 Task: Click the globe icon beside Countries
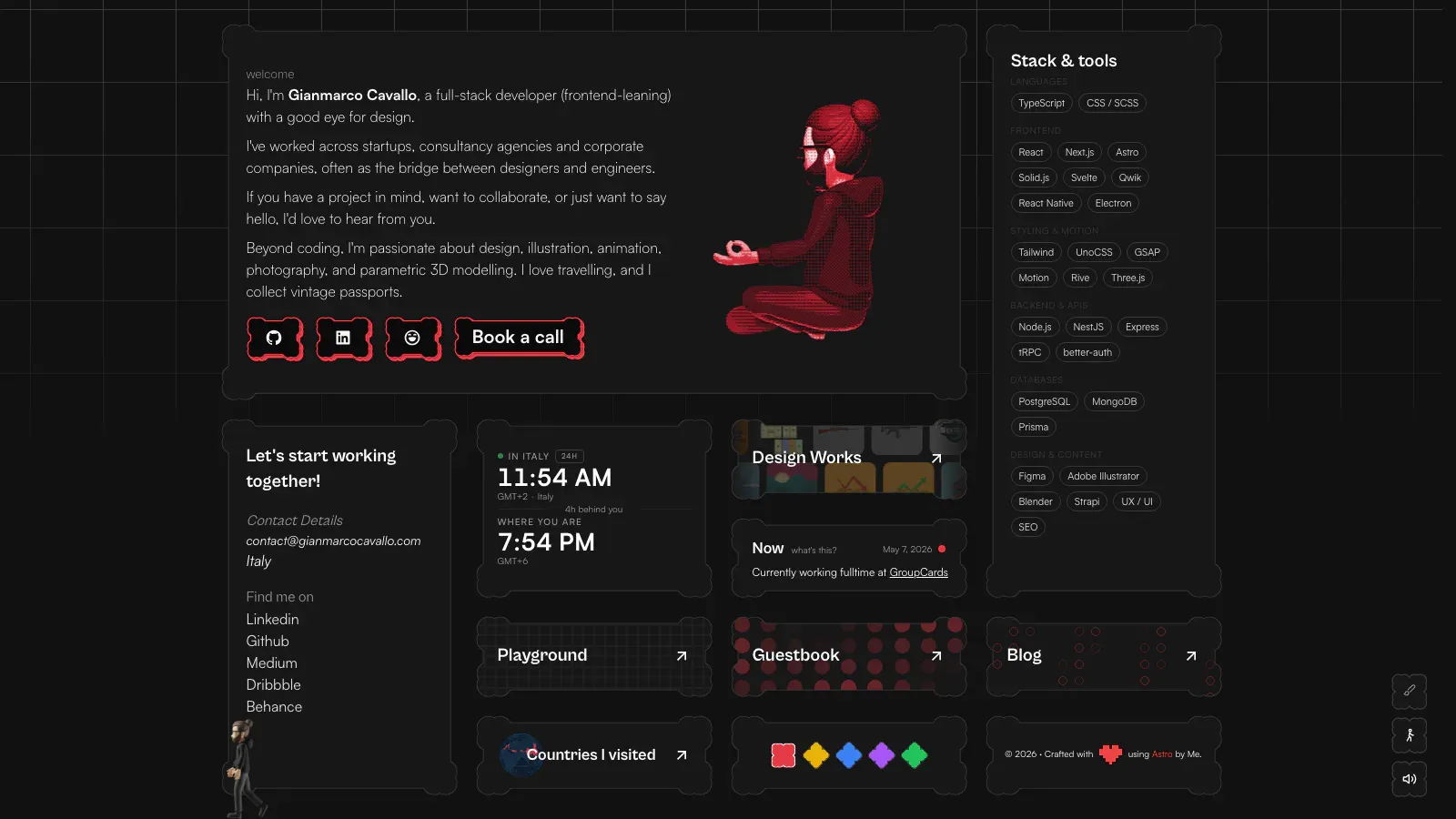520,754
